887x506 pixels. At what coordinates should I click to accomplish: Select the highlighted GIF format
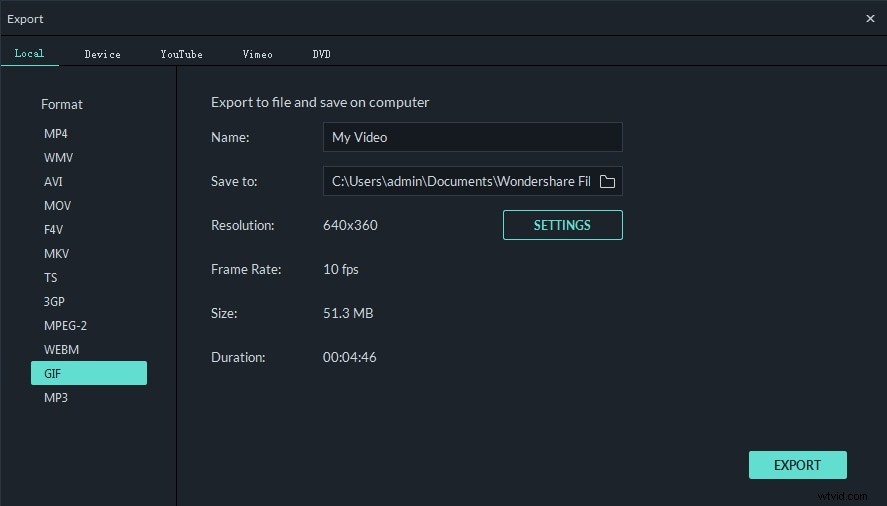[89, 373]
